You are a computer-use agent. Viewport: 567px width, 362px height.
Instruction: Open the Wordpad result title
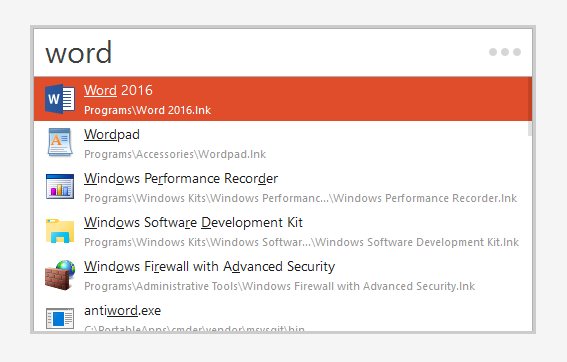(112, 135)
